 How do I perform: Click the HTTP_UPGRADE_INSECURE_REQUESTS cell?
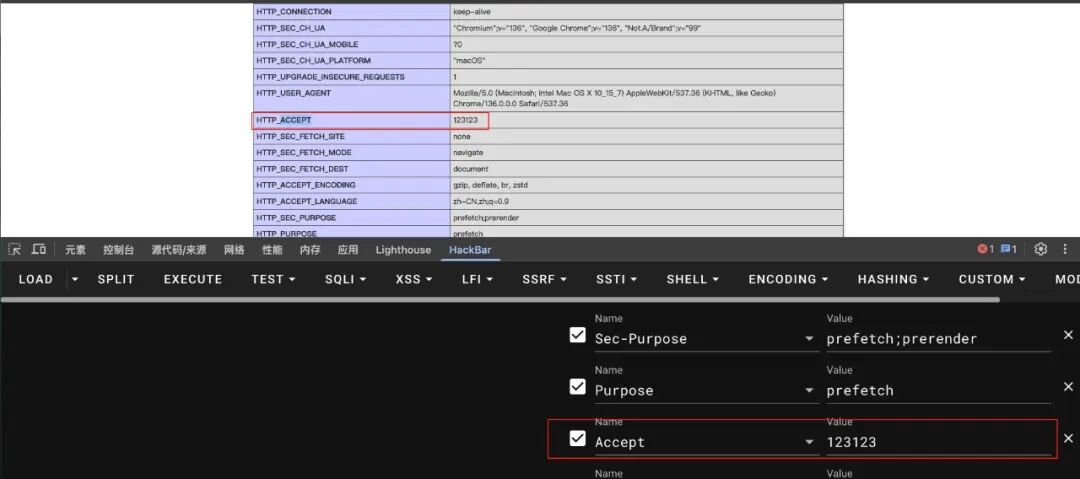pos(351,77)
